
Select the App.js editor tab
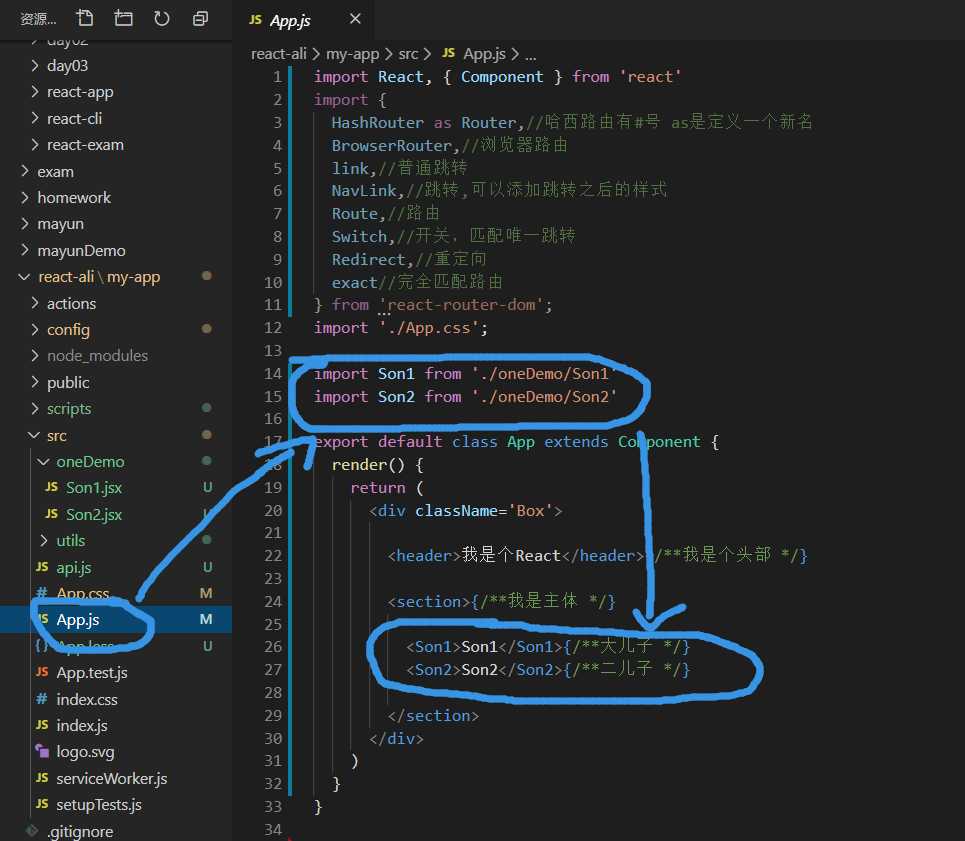point(302,20)
